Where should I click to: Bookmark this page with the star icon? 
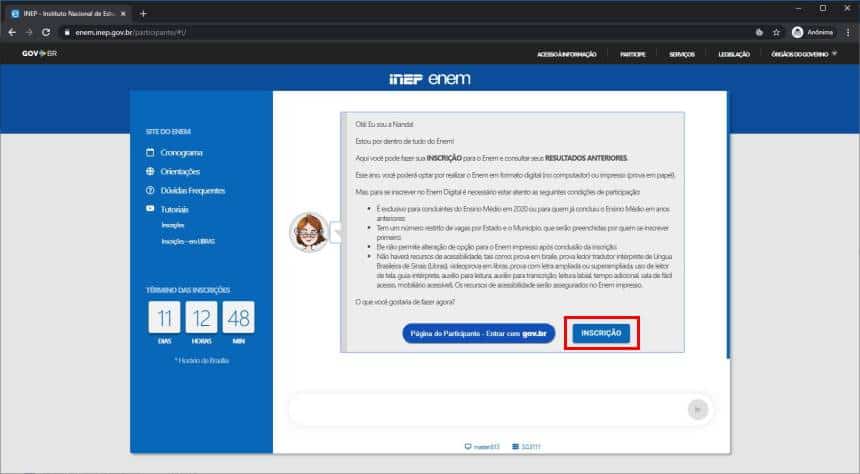[776, 32]
